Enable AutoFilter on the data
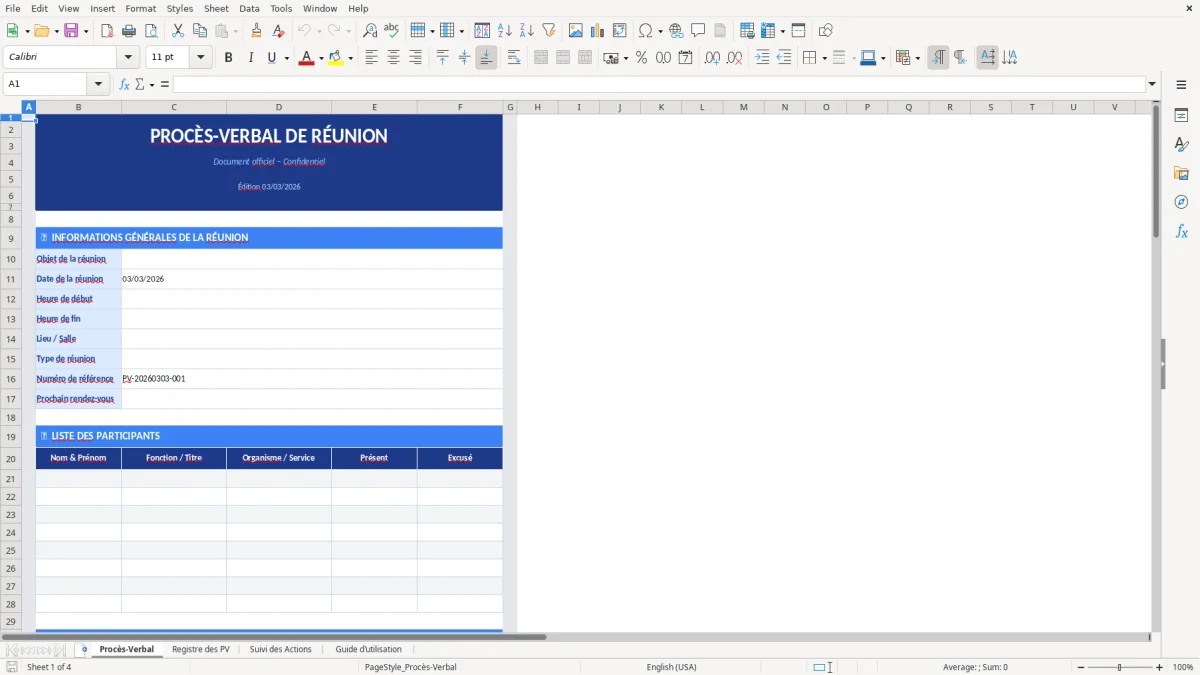 548,30
